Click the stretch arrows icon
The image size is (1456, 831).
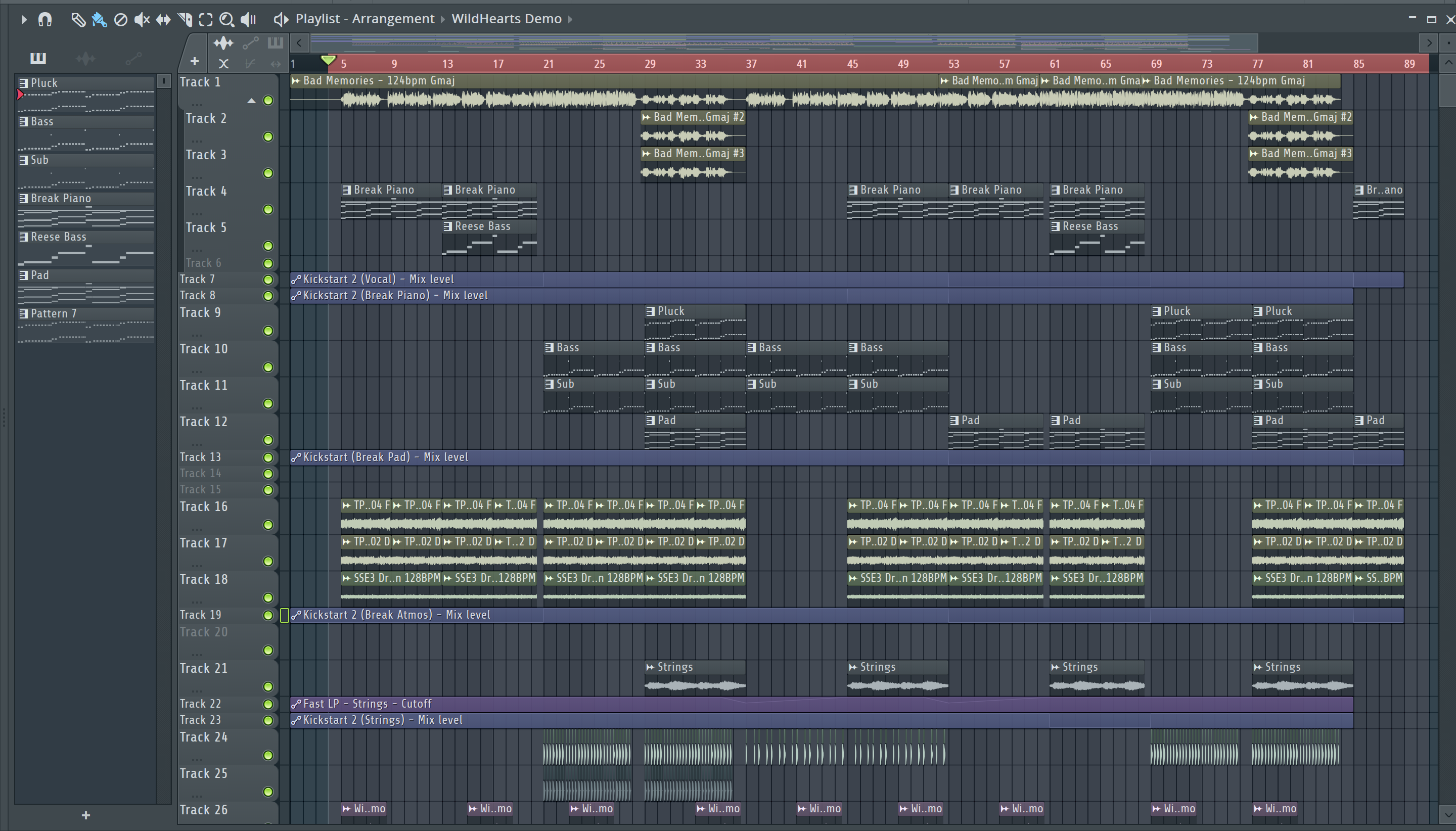coord(276,63)
